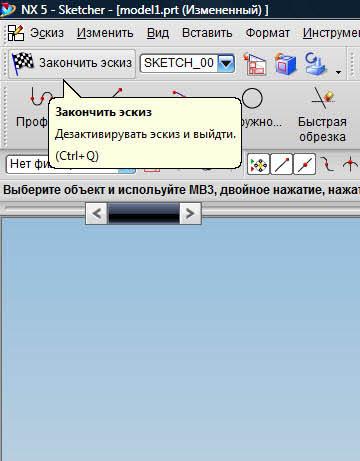Open the Вставить menu

click(207, 33)
